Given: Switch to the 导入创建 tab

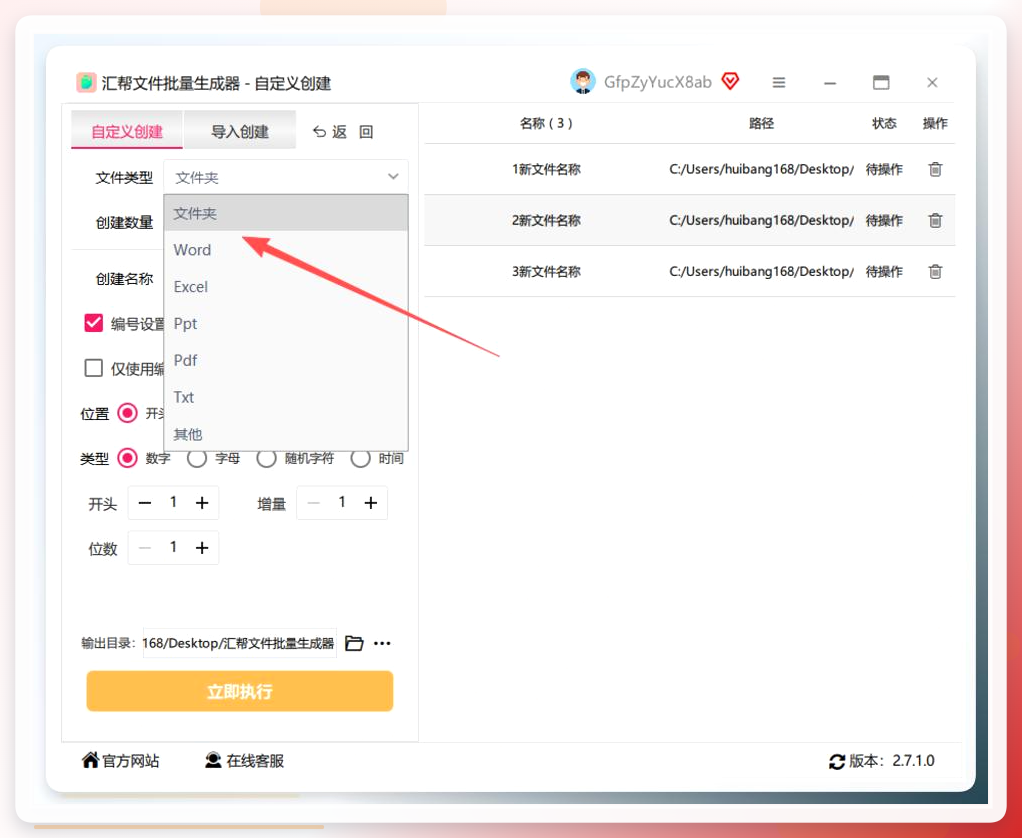Looking at the screenshot, I should pyautogui.click(x=240, y=131).
